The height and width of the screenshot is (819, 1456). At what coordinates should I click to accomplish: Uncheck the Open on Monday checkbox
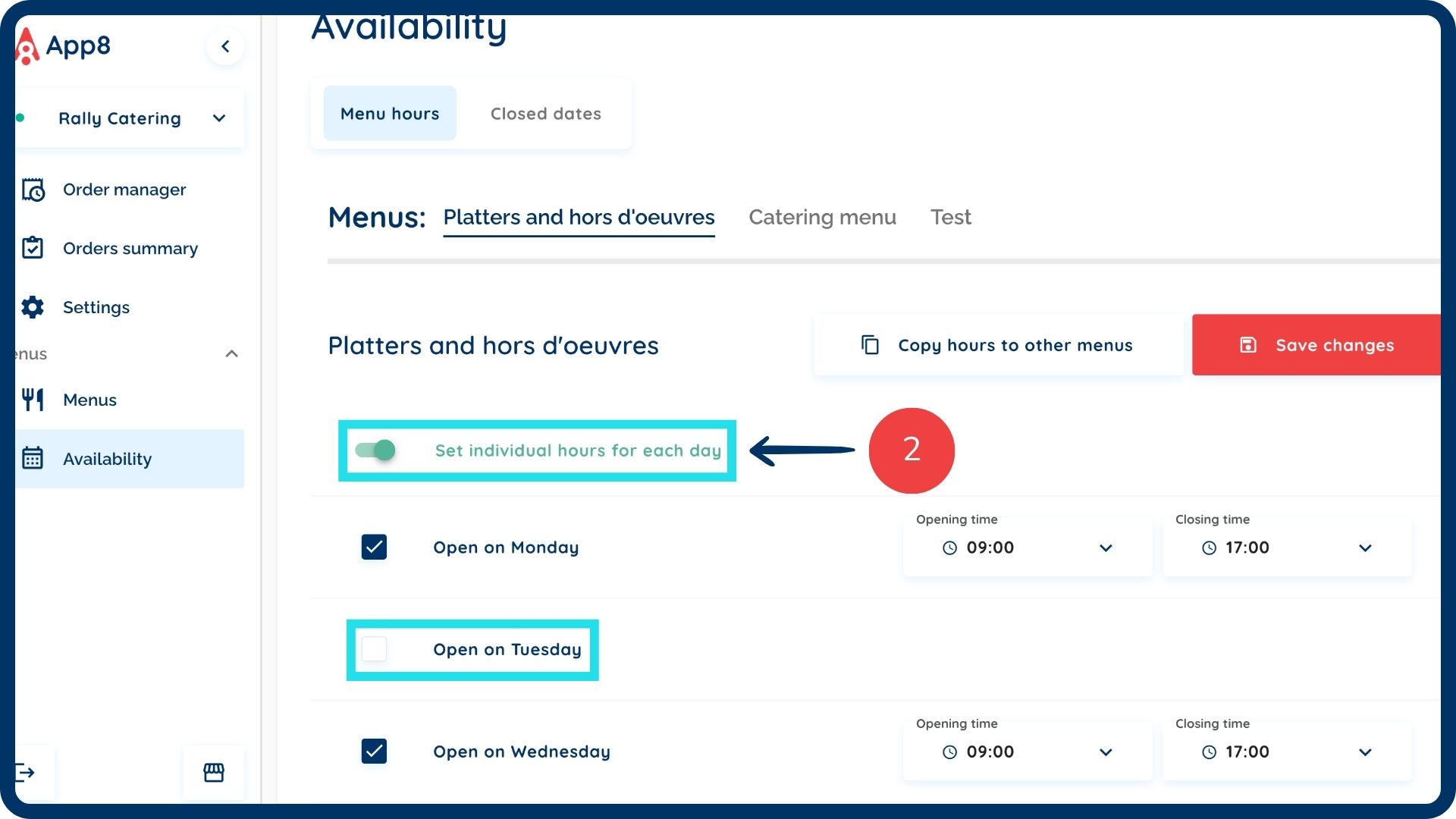[374, 547]
